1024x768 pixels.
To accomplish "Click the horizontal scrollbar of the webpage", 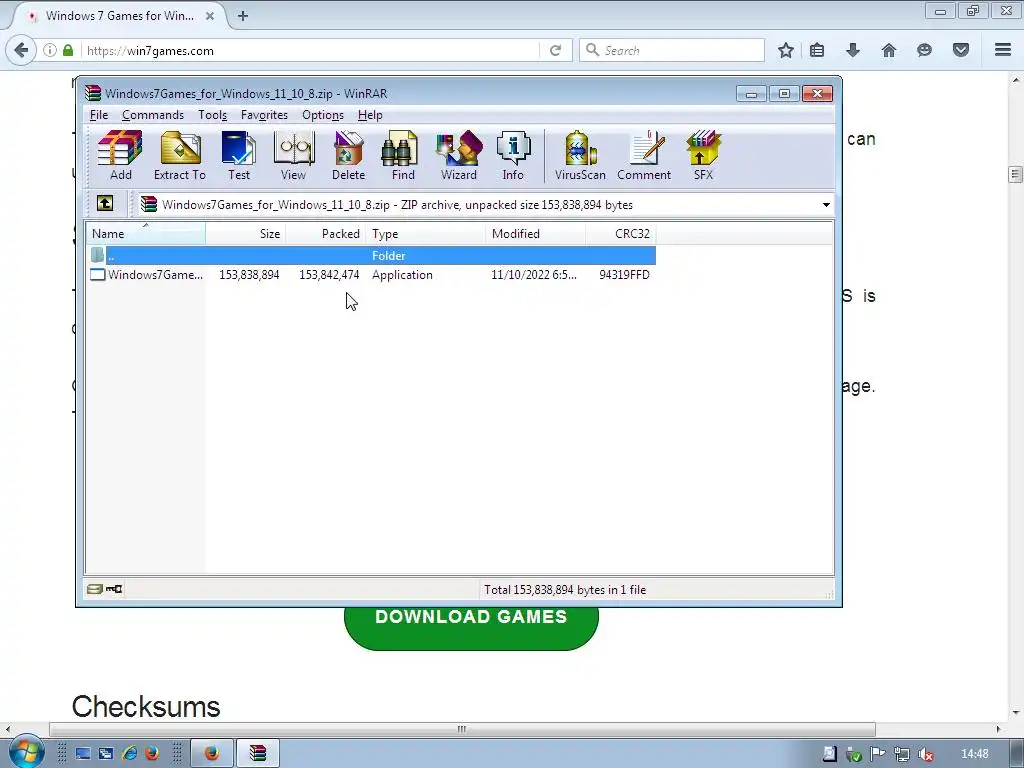I will [x=462, y=729].
